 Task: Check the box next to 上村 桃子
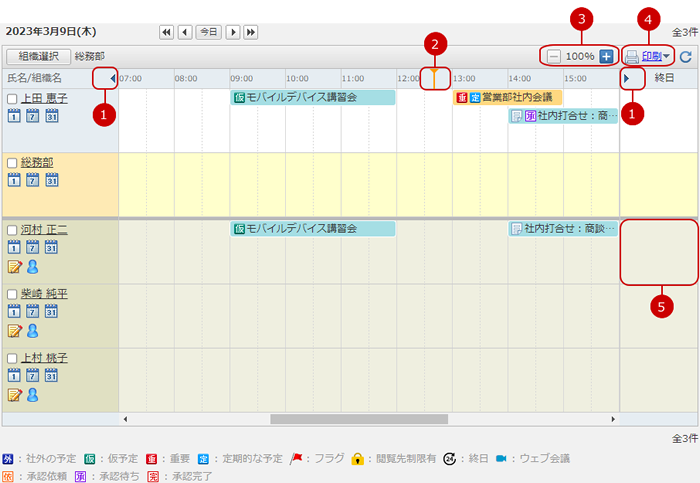pyautogui.click(x=12, y=358)
